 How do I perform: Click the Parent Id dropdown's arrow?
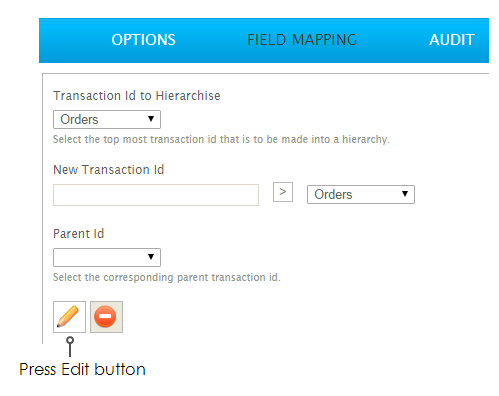(x=151, y=257)
